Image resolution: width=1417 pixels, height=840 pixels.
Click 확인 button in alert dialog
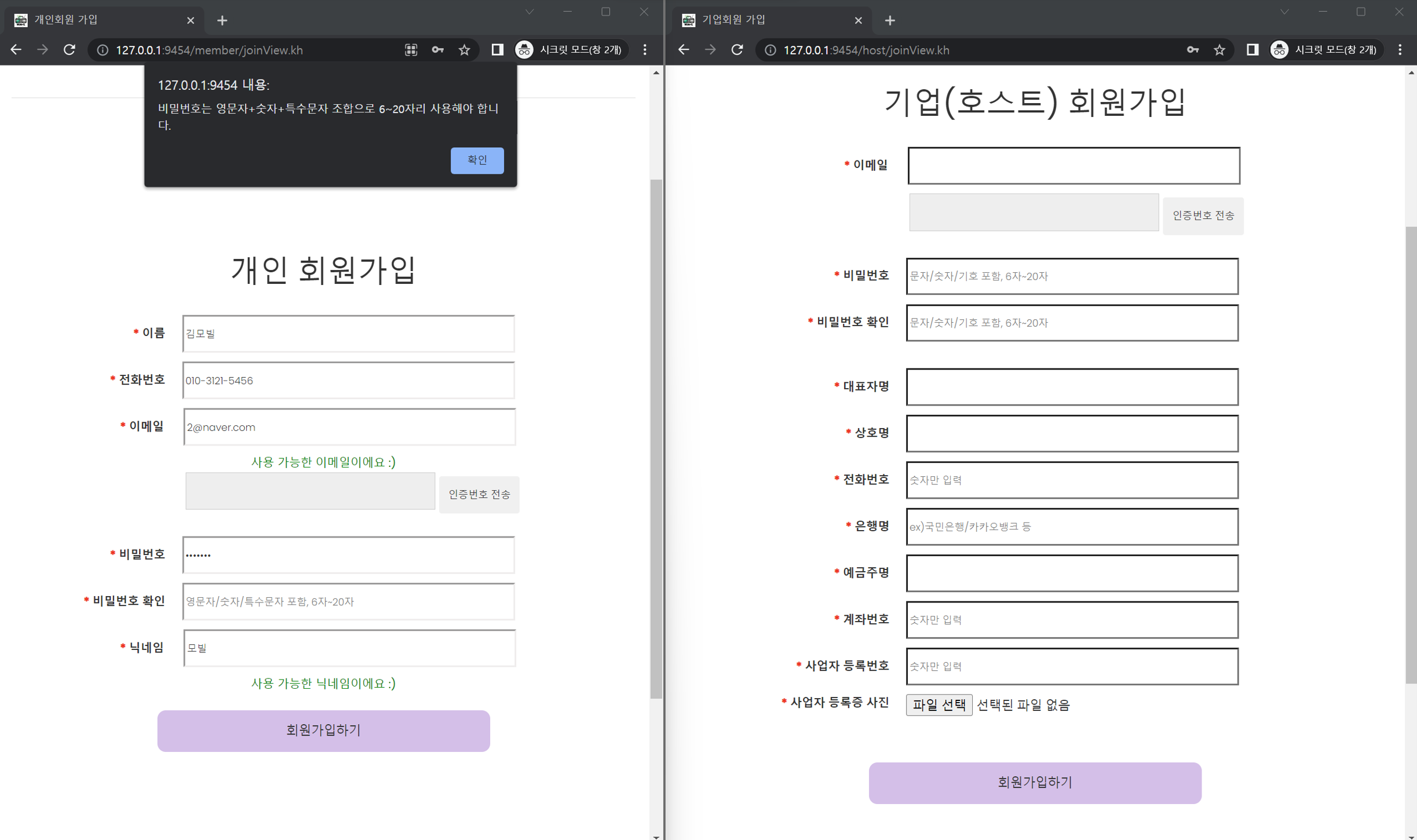tap(477, 160)
